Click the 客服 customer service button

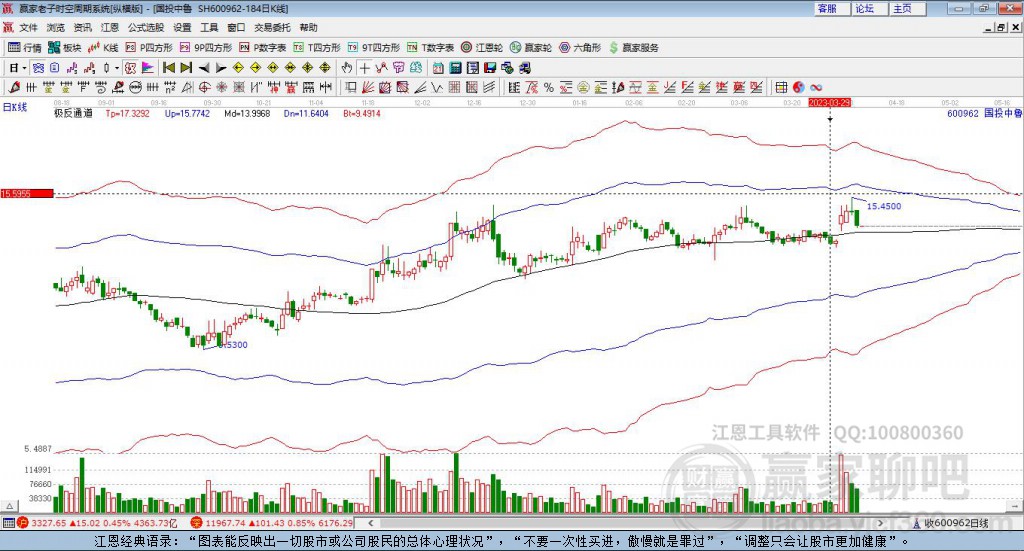pyautogui.click(x=826, y=8)
